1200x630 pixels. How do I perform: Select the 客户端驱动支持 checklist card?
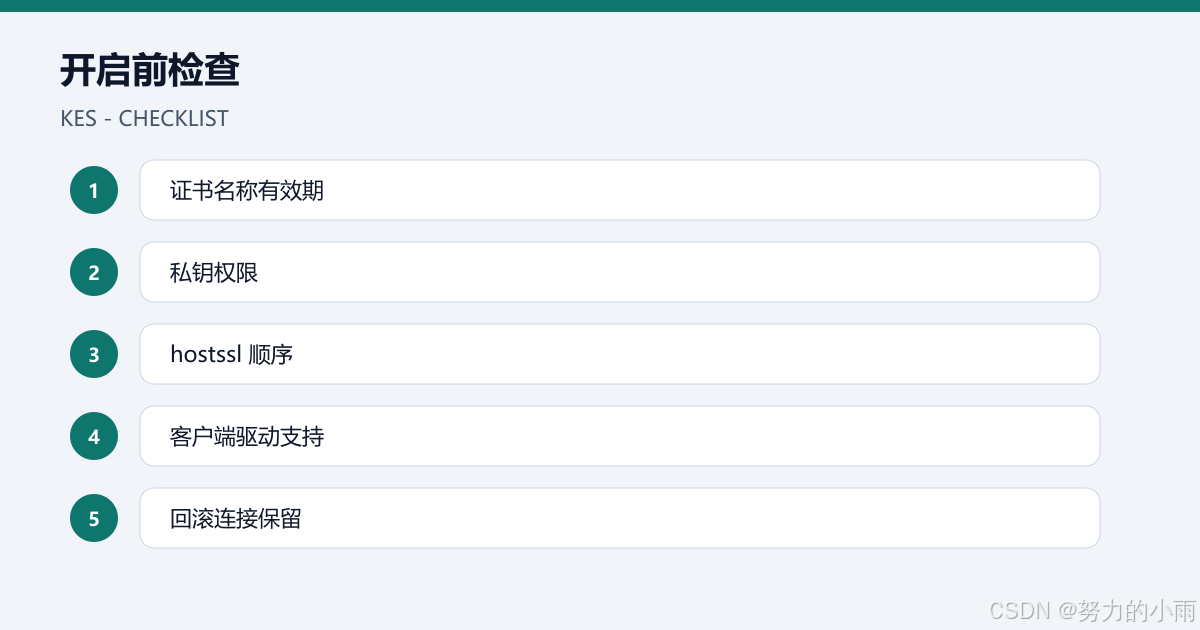(620, 436)
